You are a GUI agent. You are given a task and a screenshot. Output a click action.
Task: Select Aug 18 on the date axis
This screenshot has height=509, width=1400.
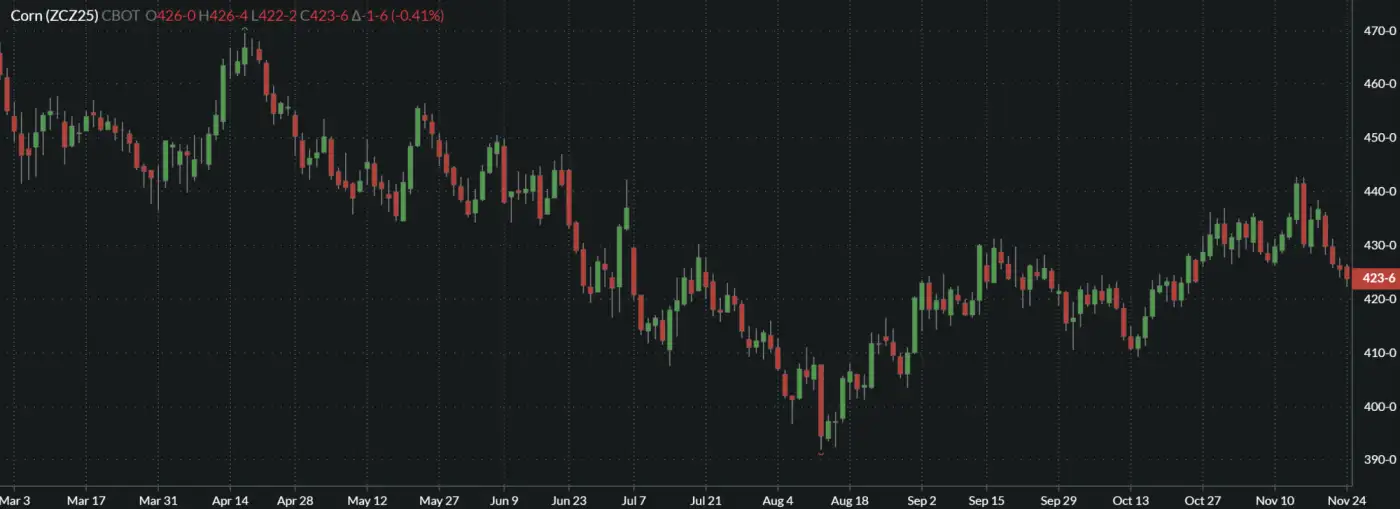coord(848,500)
